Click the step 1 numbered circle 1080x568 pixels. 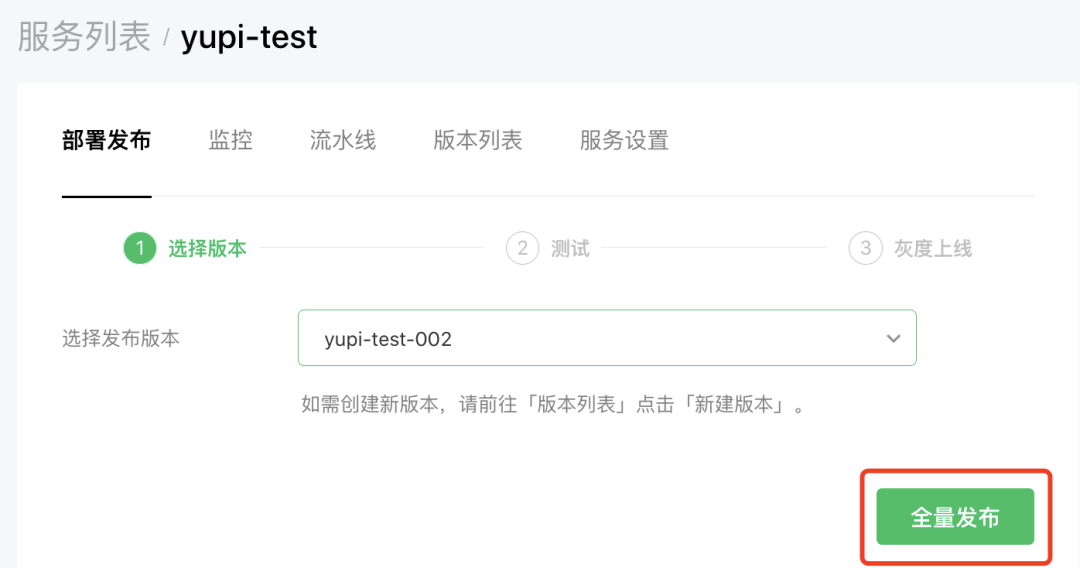[140, 248]
